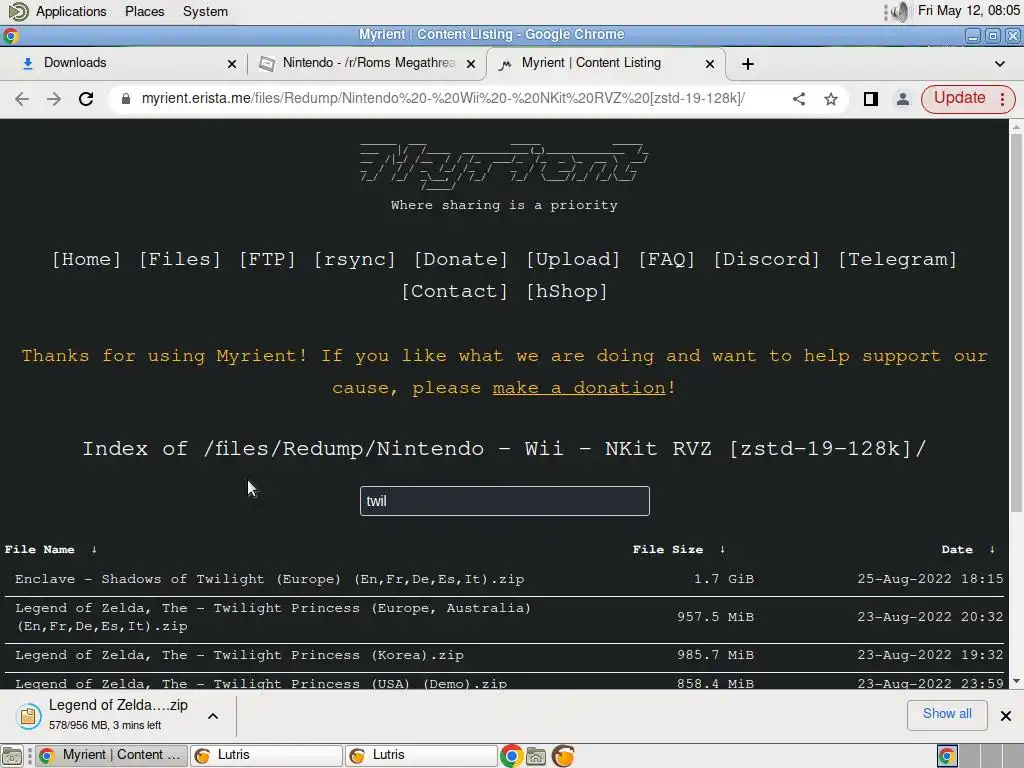Click date 23-Aug-2022 19:32
1024x768 pixels.
[930, 655]
